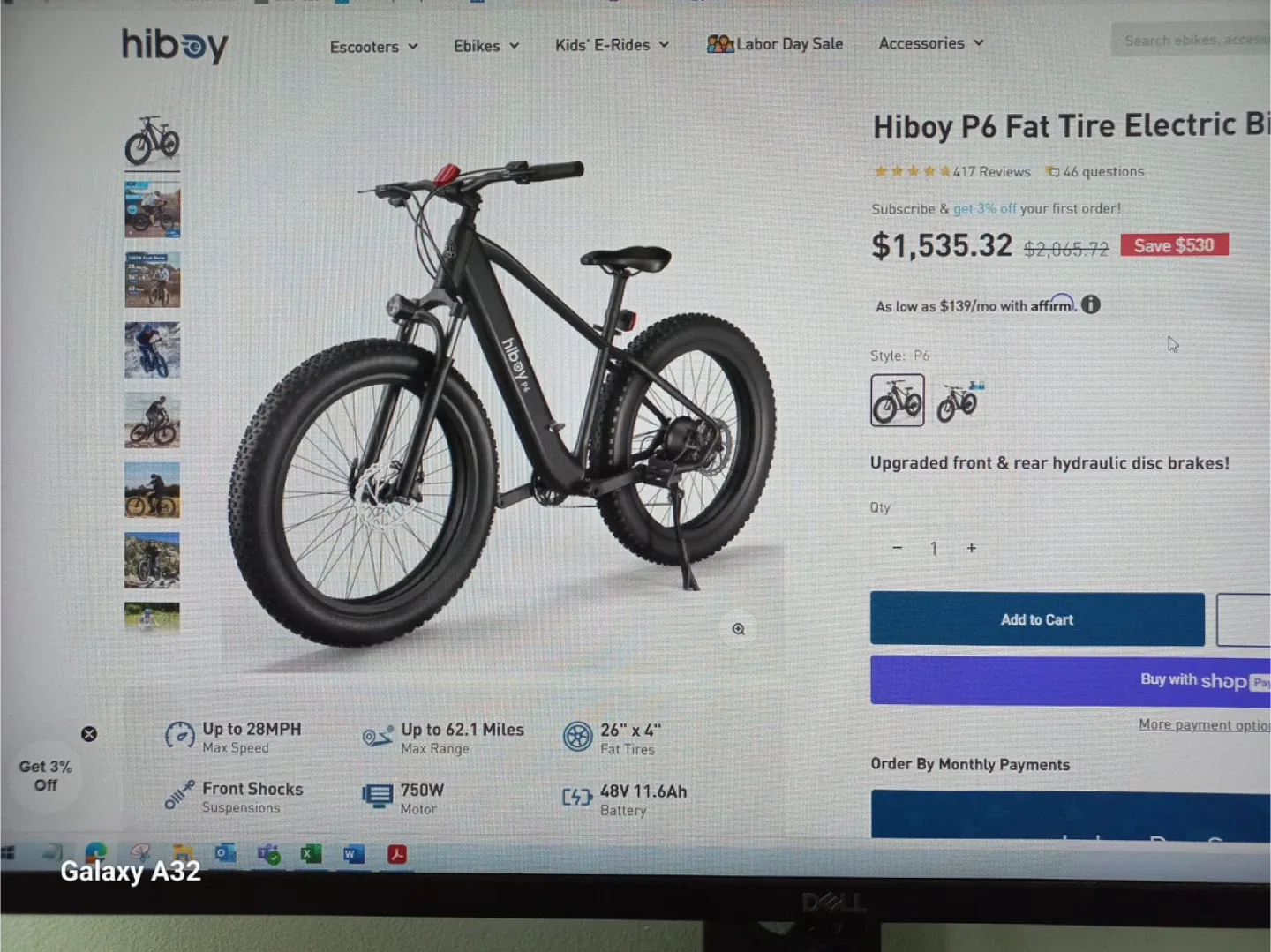
Task: Open Word from the taskbar
Action: pyautogui.click(x=353, y=854)
